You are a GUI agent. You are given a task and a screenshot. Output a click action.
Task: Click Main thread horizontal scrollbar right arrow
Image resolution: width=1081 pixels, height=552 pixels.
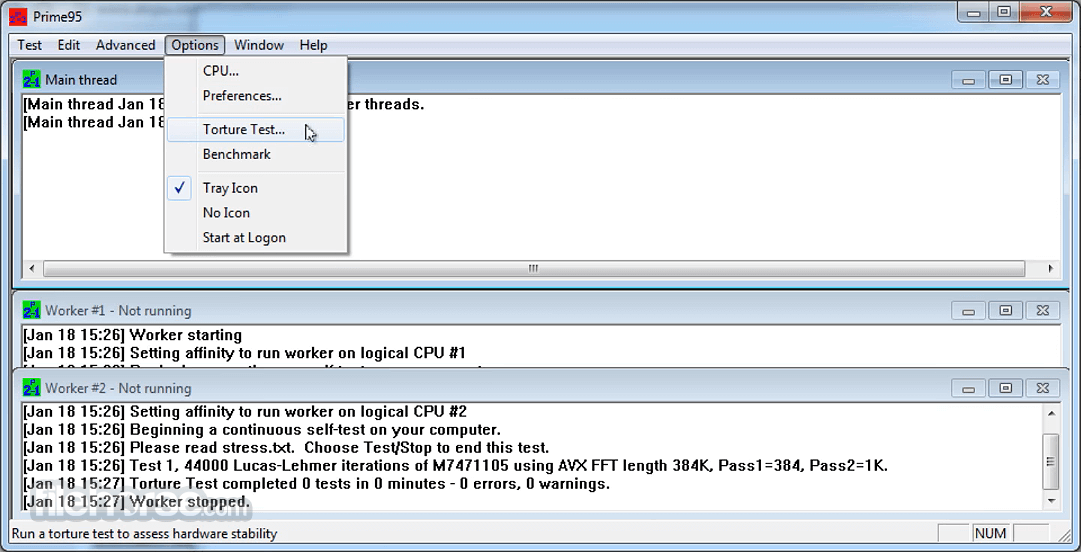1051,268
